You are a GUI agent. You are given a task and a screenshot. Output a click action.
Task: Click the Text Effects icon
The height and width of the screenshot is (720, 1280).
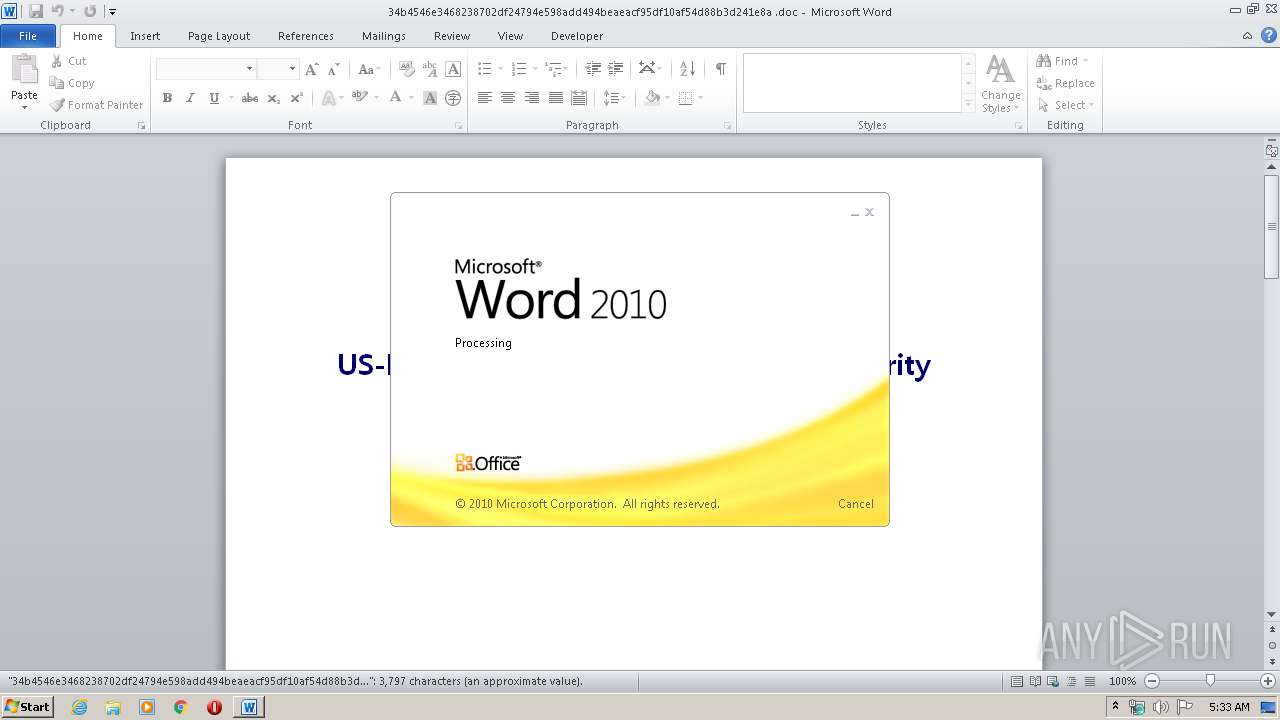click(328, 98)
